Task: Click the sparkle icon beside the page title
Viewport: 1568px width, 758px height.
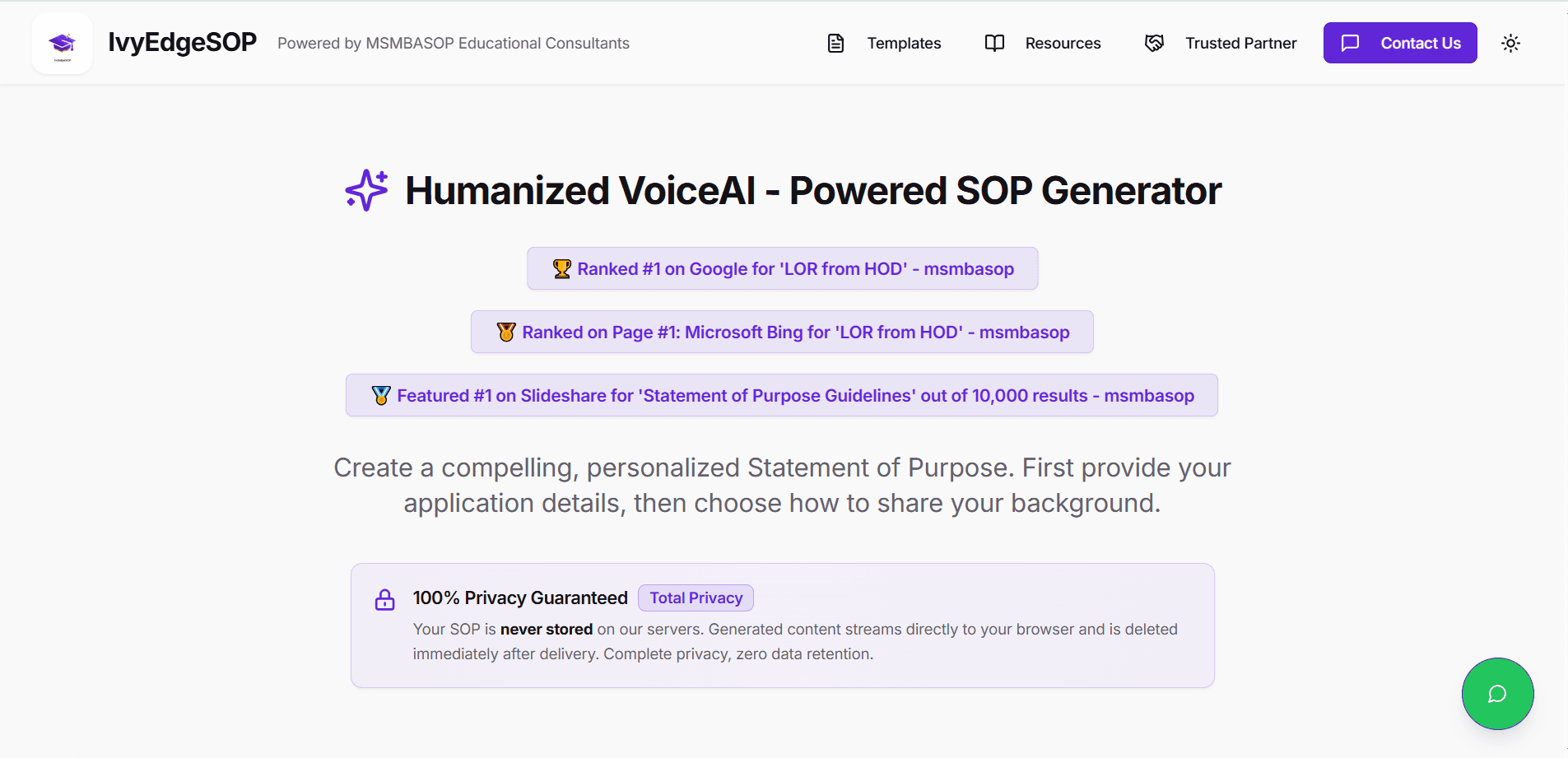Action: [365, 190]
